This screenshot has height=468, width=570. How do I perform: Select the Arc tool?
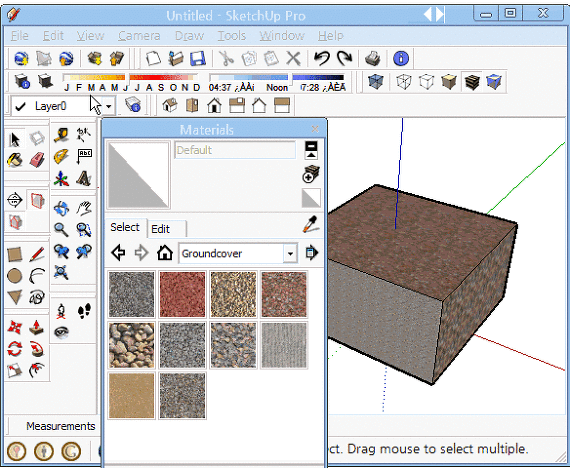[x=37, y=276]
